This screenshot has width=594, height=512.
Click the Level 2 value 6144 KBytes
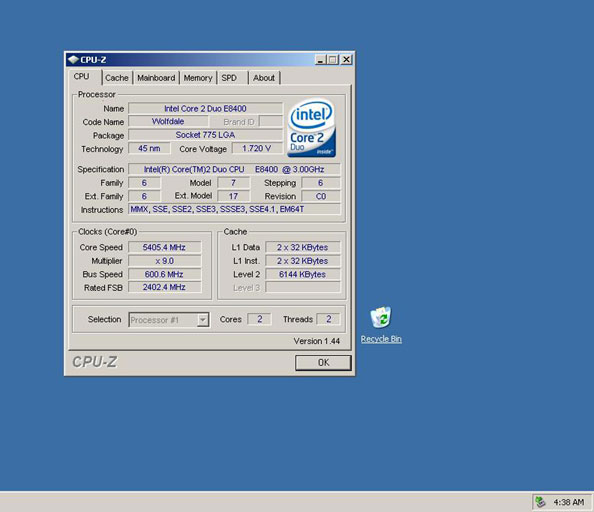(302, 274)
